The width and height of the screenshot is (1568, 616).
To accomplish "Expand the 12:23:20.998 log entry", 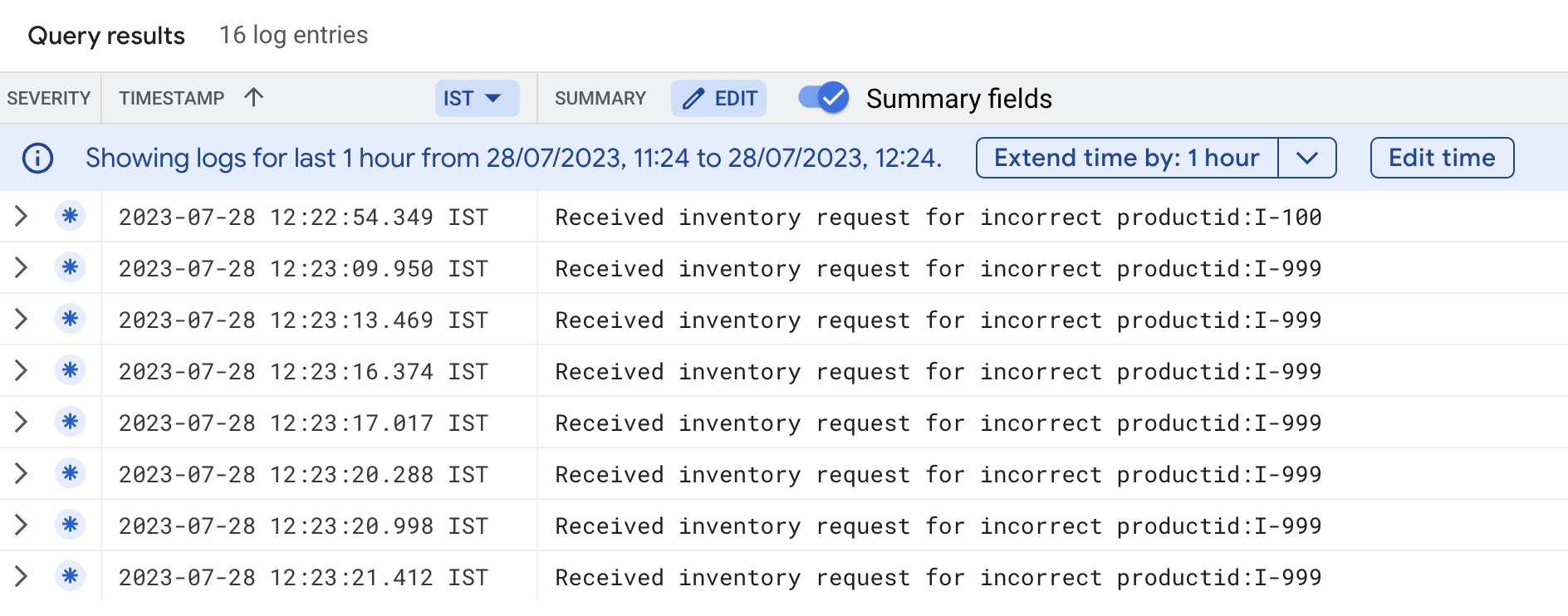I will tap(22, 526).
